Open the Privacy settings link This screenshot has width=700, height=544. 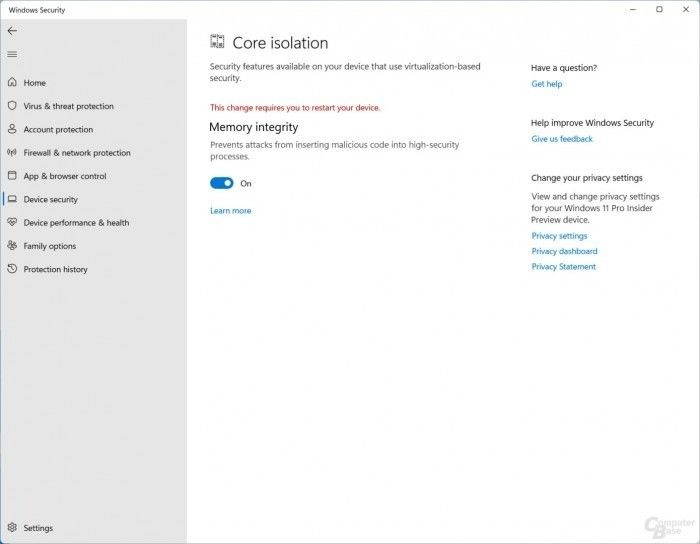click(559, 236)
